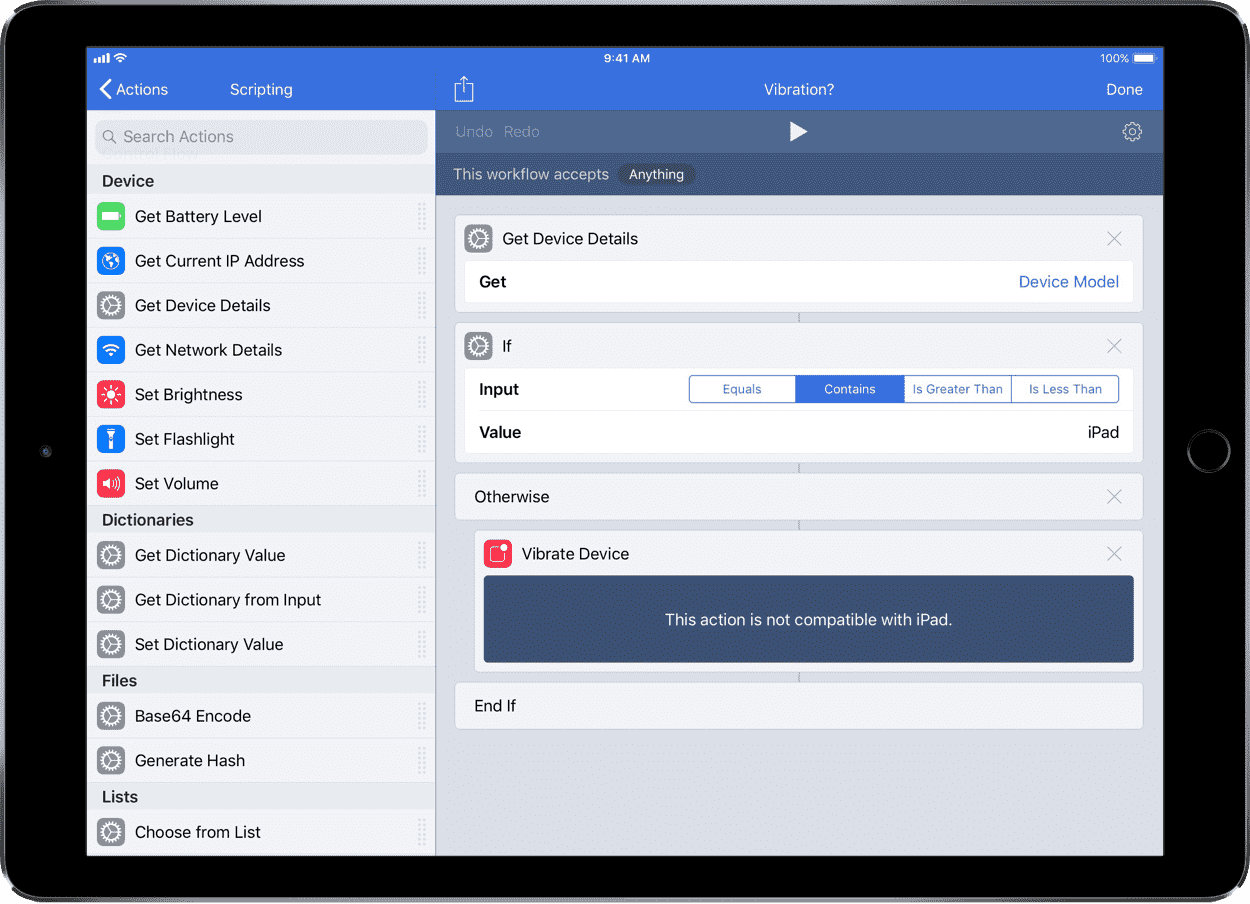The width and height of the screenshot is (1250, 904).
Task: Tap the gear icon on the If action
Action: point(479,346)
